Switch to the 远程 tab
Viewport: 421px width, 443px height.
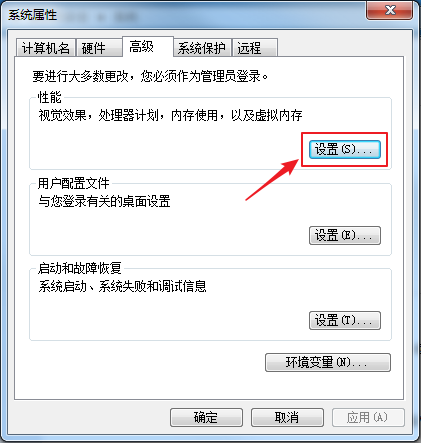click(x=255, y=48)
